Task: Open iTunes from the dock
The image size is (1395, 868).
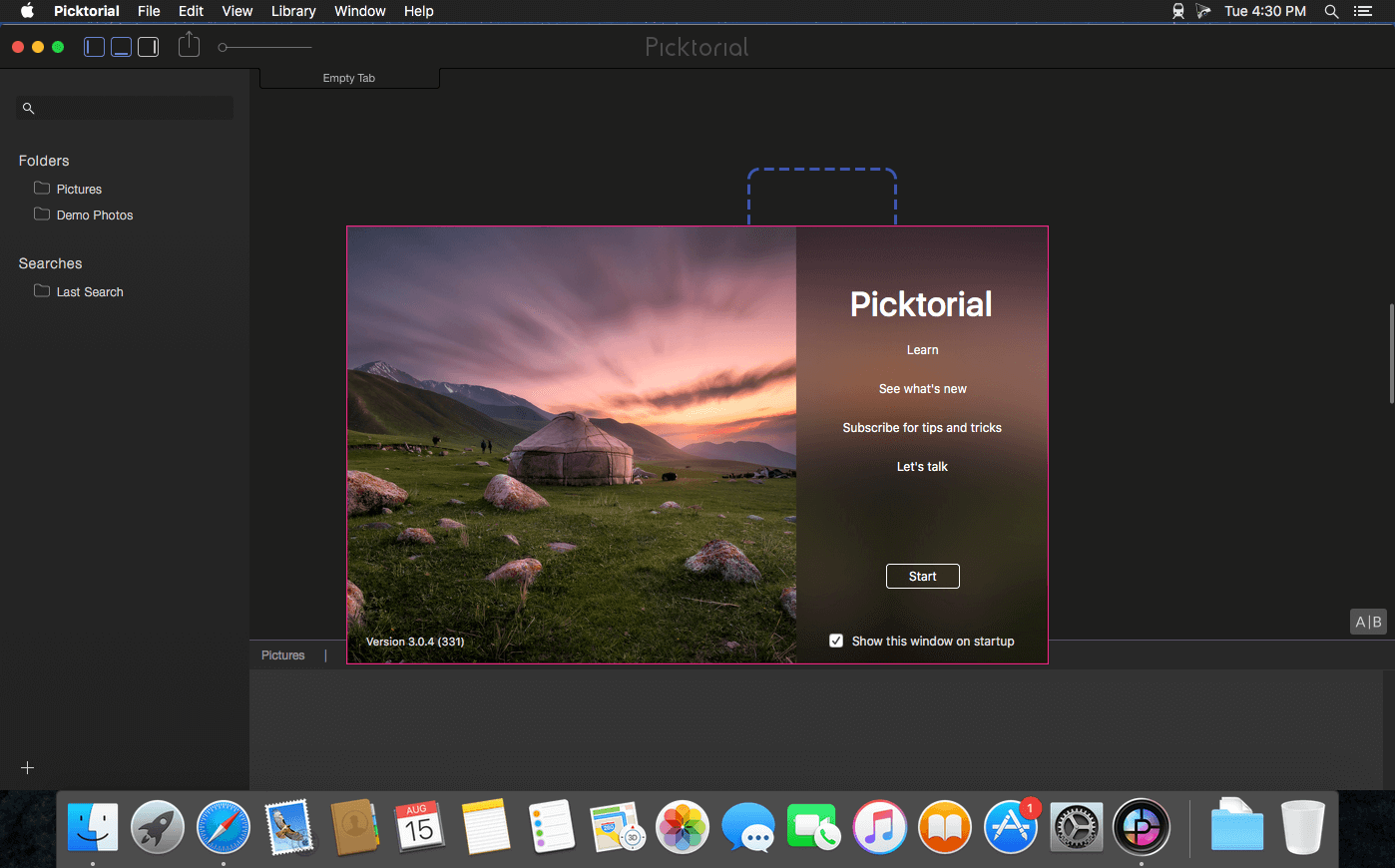Action: tap(879, 828)
